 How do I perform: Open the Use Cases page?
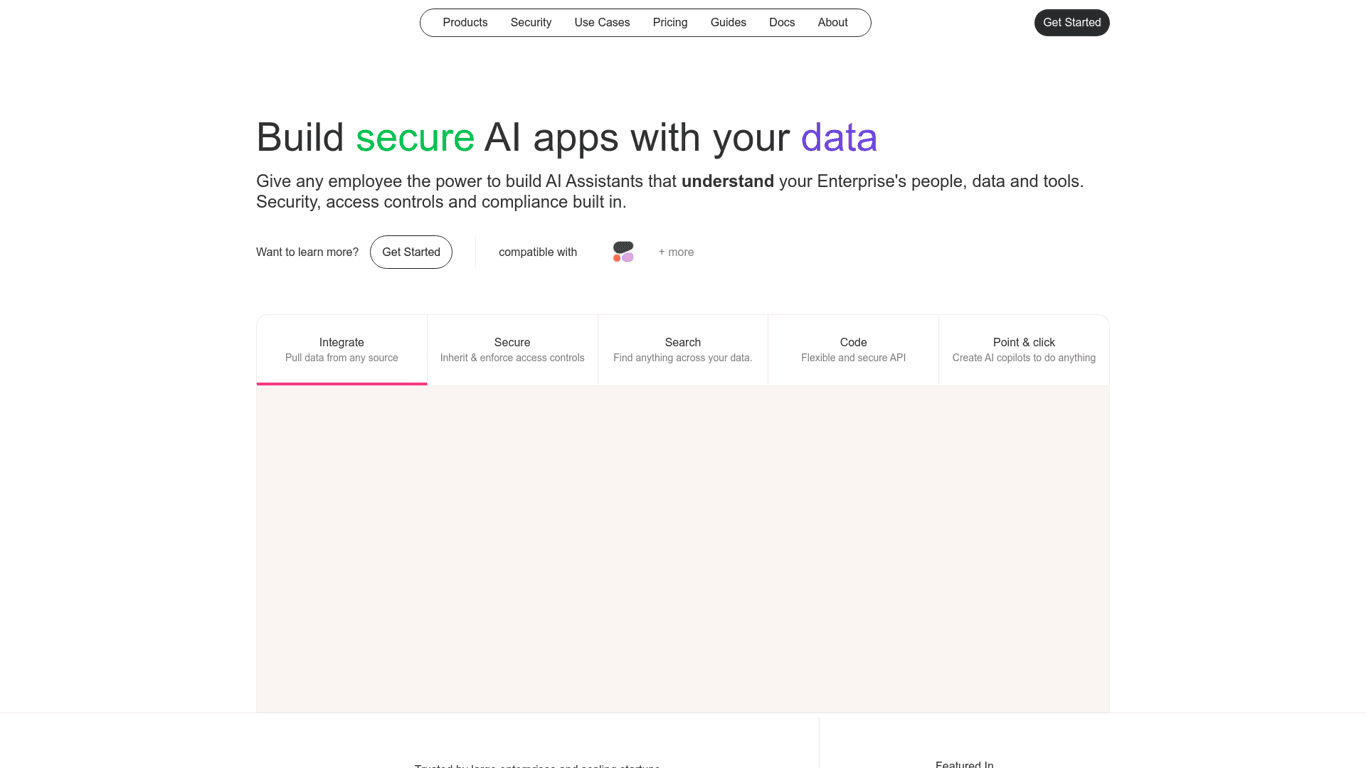[601, 22]
